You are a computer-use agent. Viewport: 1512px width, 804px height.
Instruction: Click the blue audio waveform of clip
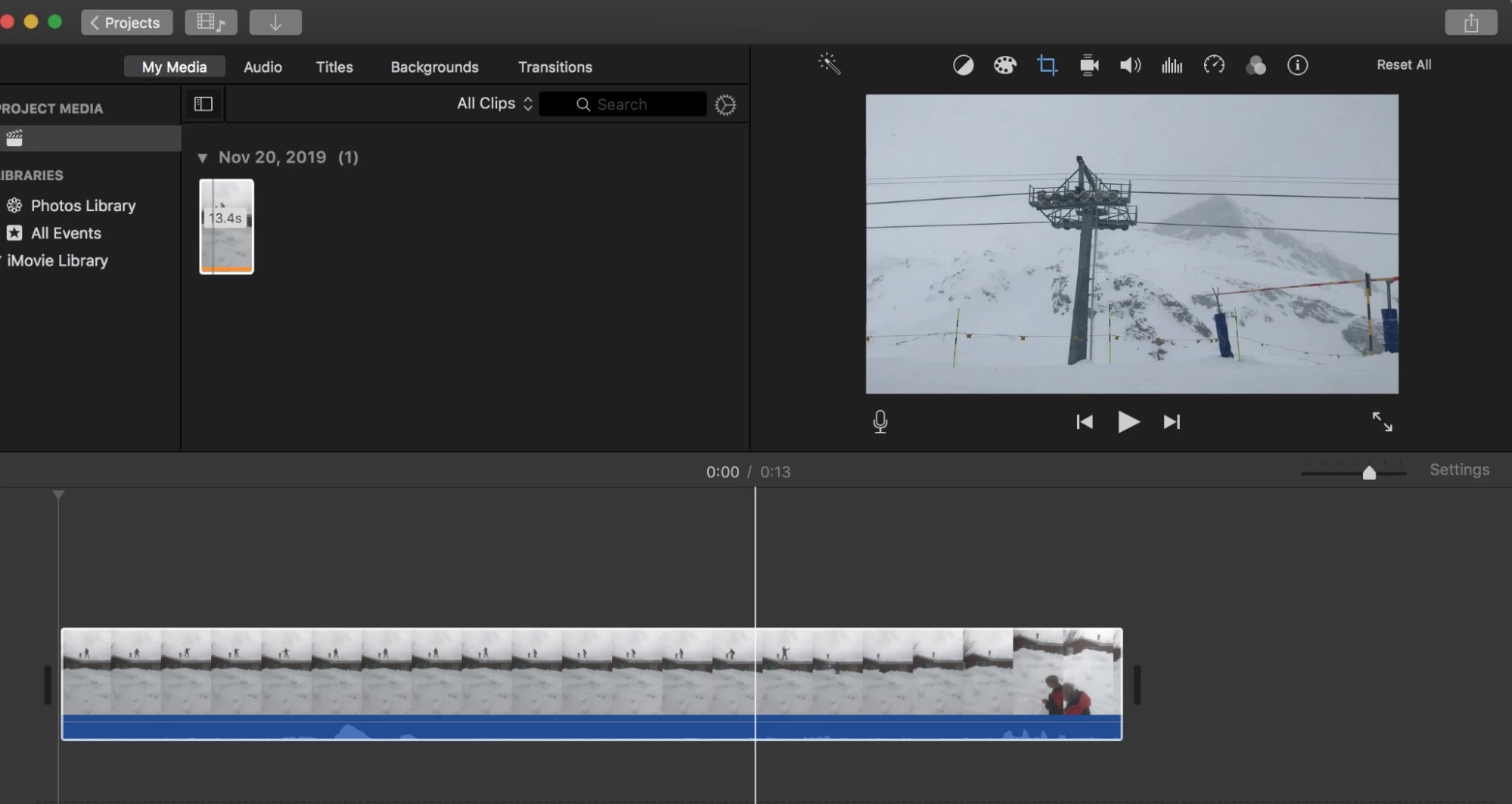(591, 727)
